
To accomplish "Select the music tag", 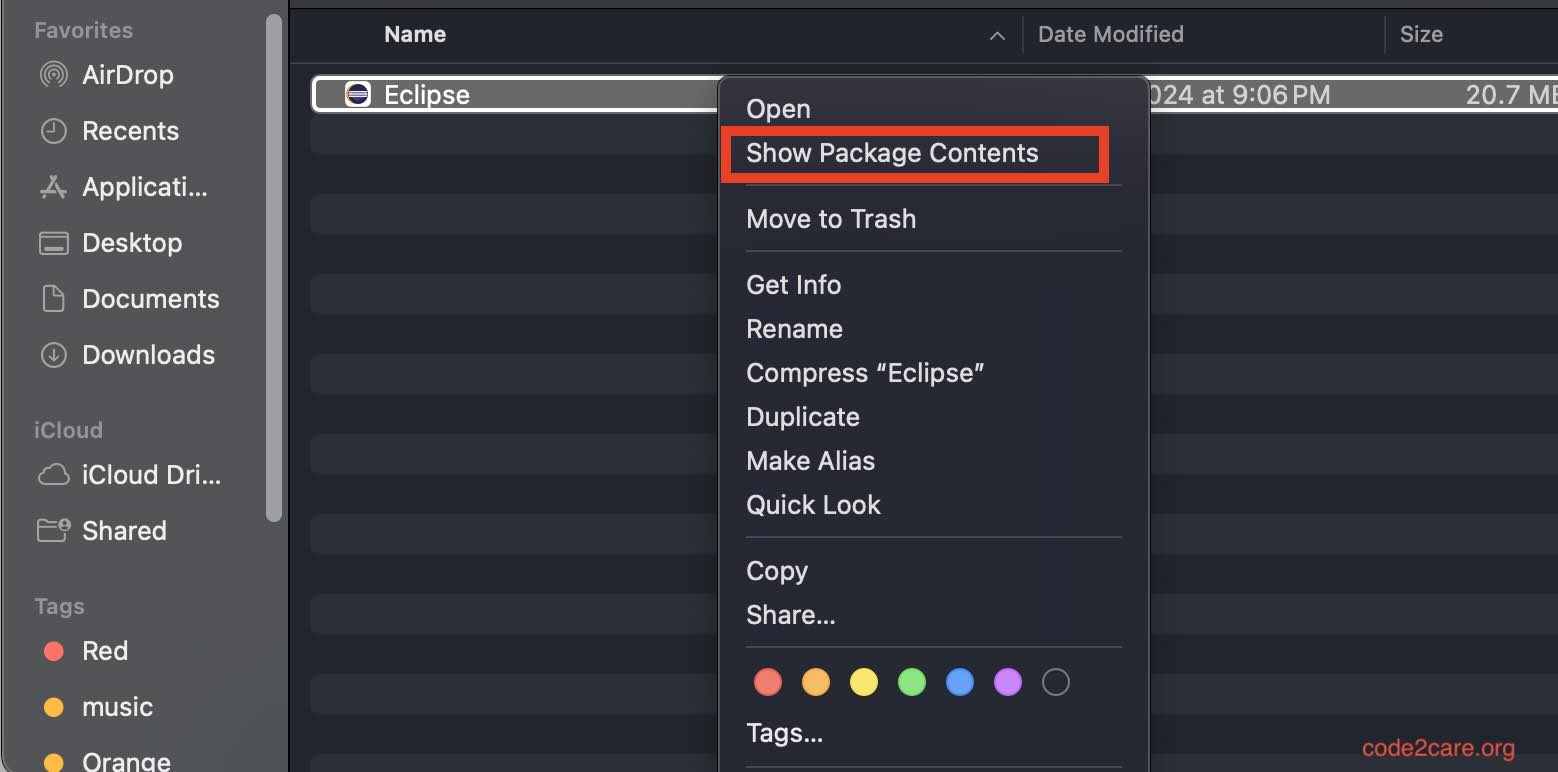I will click(x=117, y=706).
